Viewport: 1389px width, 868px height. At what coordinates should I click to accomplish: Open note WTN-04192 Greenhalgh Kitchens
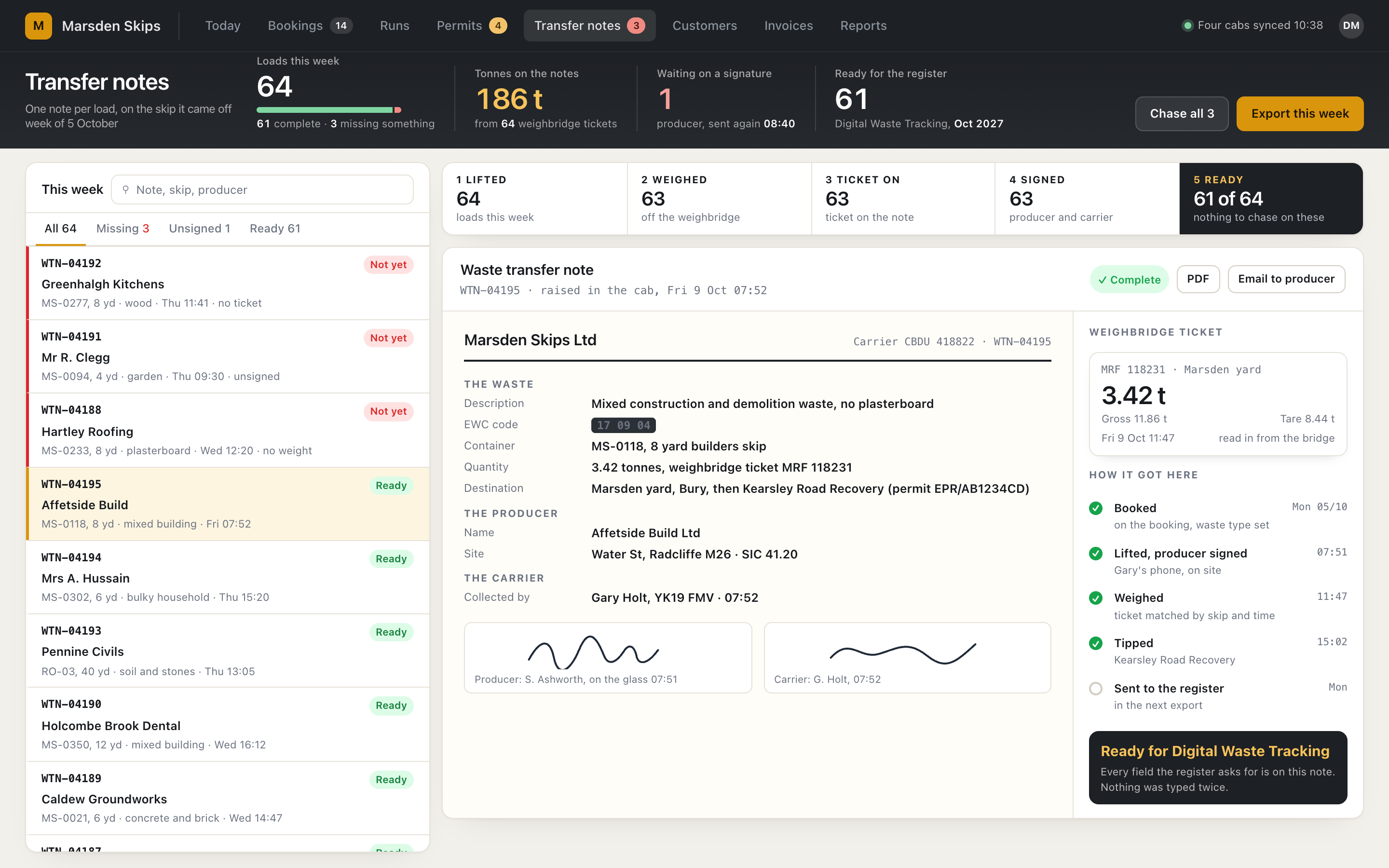[228, 283]
